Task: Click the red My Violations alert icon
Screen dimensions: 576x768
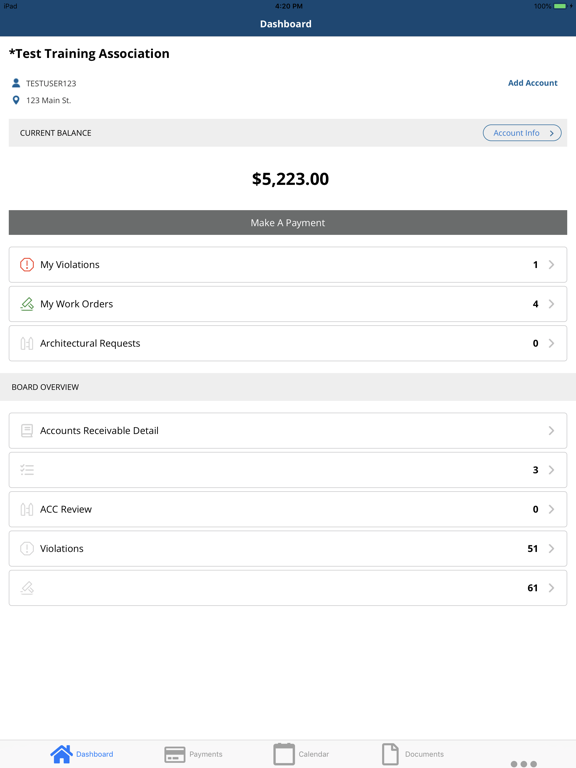Action: coord(27,264)
